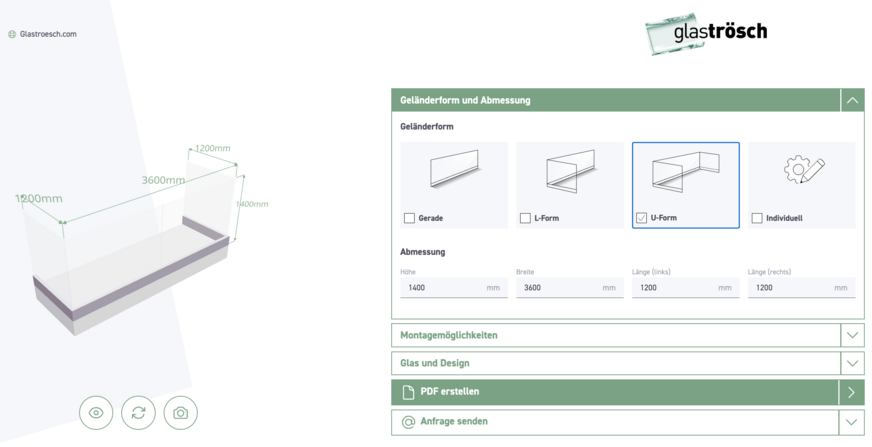The width and height of the screenshot is (872, 447).
Task: Click the PDF erstellen arrow
Action: coord(851,392)
